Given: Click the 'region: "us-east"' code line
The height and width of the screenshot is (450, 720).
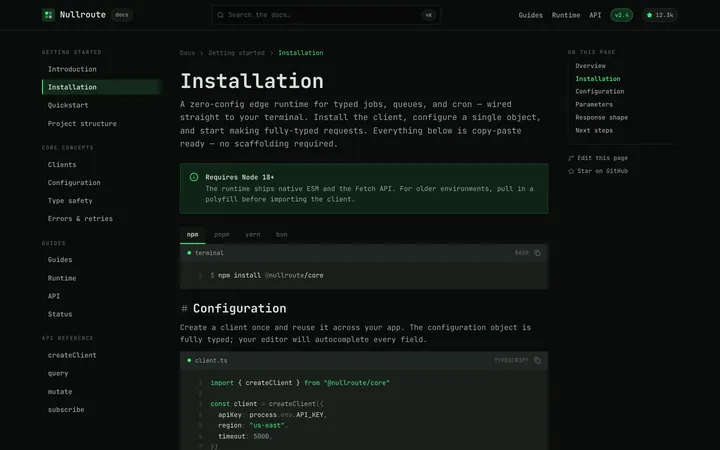Looking at the screenshot, I should 253,426.
